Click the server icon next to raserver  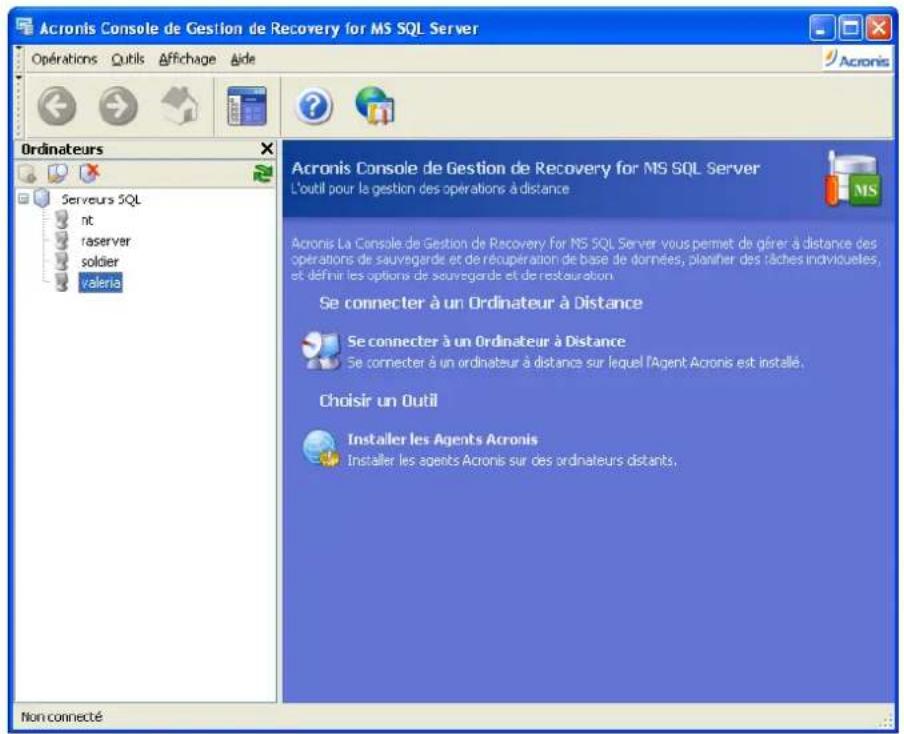pos(61,240)
